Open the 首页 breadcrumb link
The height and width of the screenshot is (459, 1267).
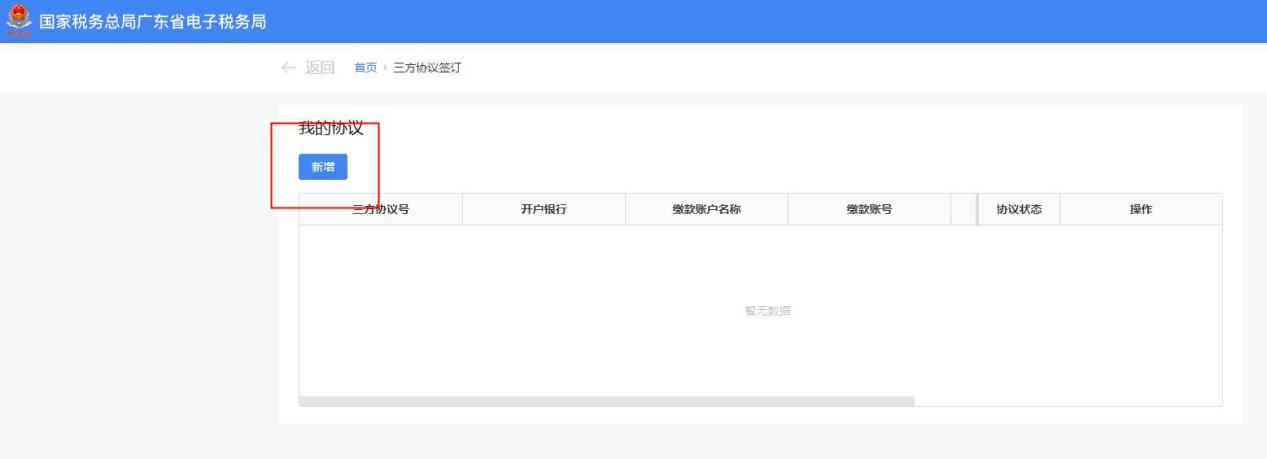click(365, 68)
